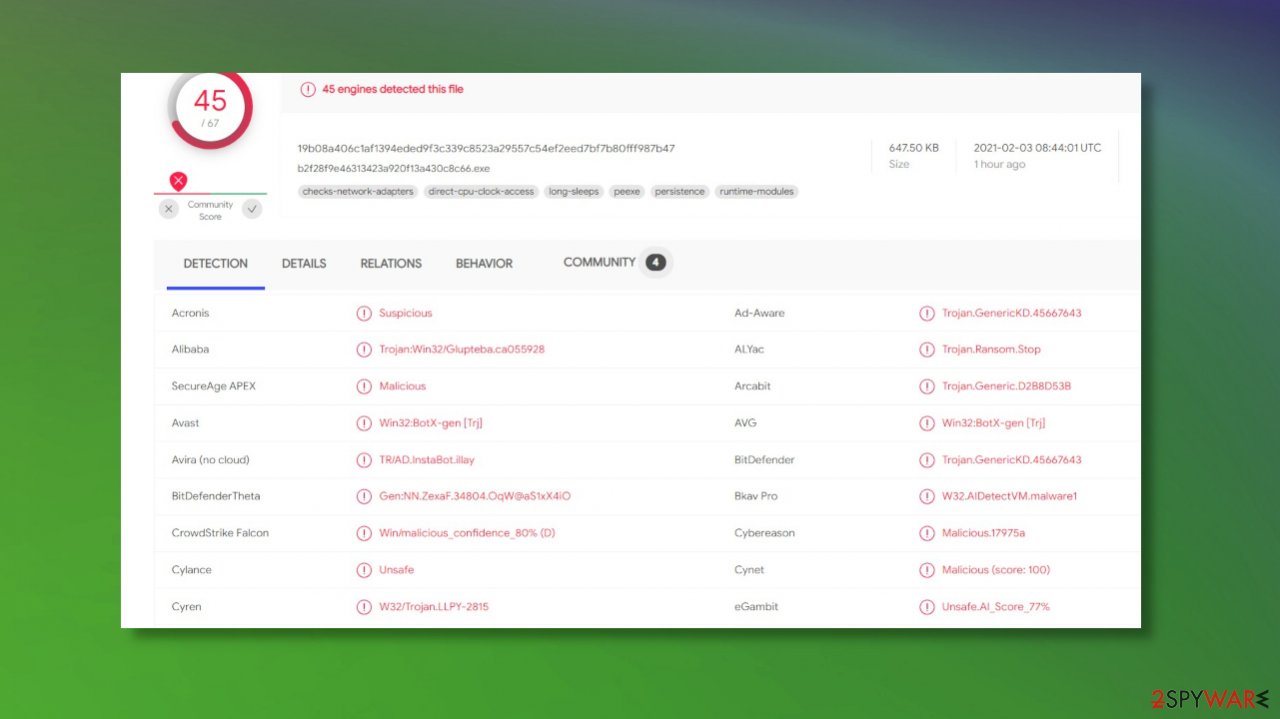Click the long-sleeps tag
The width and height of the screenshot is (1280, 719).
[573, 191]
